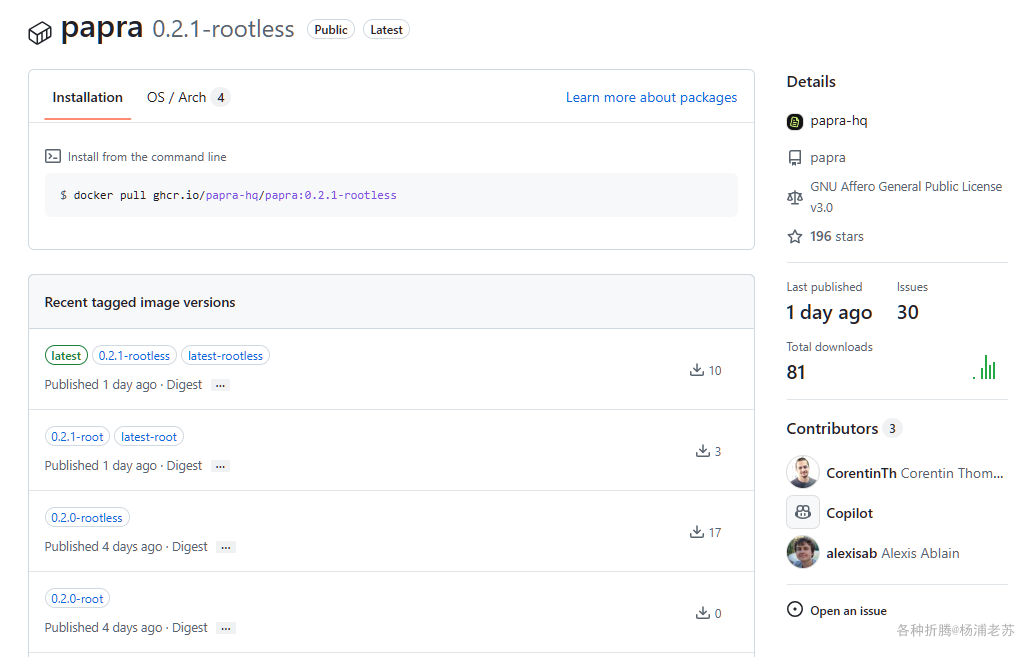Click the Contributors count badge 3
Viewport: 1036px width, 657px height.
click(892, 428)
